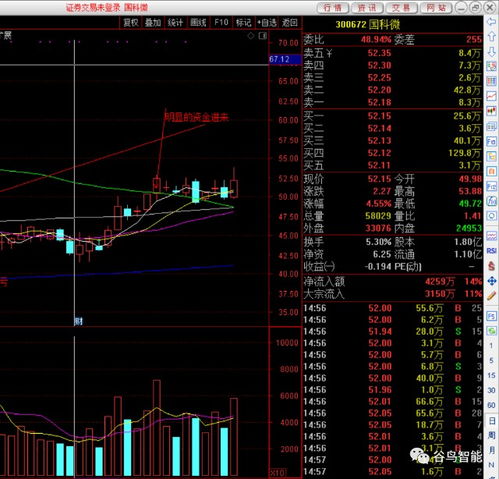The height and width of the screenshot is (479, 499).
Task: Click the diamond marker atop the chart
Action: (x=251, y=36)
